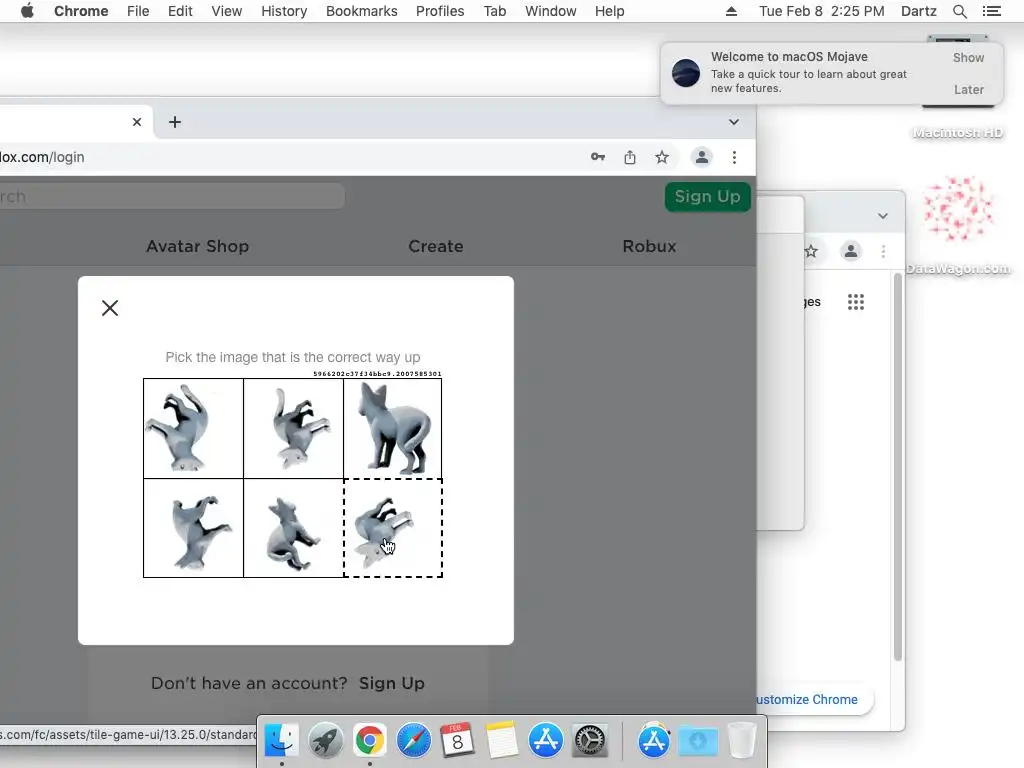Viewport: 1024px width, 768px height.
Task: Open Launchpad rocket icon in the Dock
Action: (325, 741)
